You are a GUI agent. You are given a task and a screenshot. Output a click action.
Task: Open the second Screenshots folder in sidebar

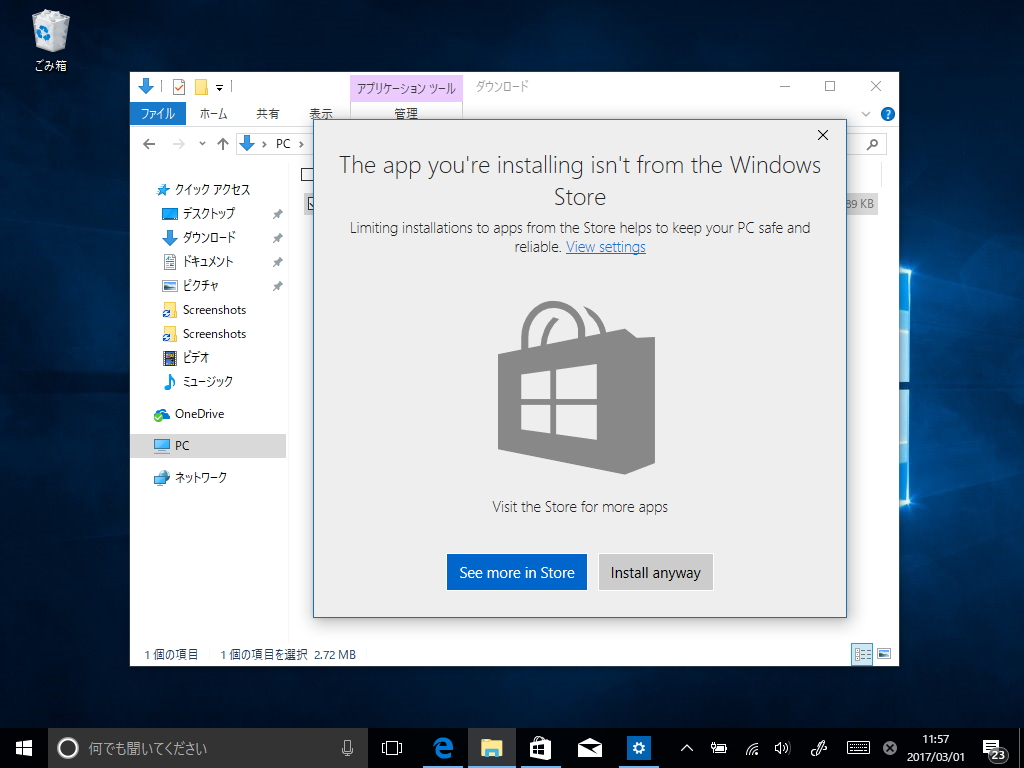point(214,334)
